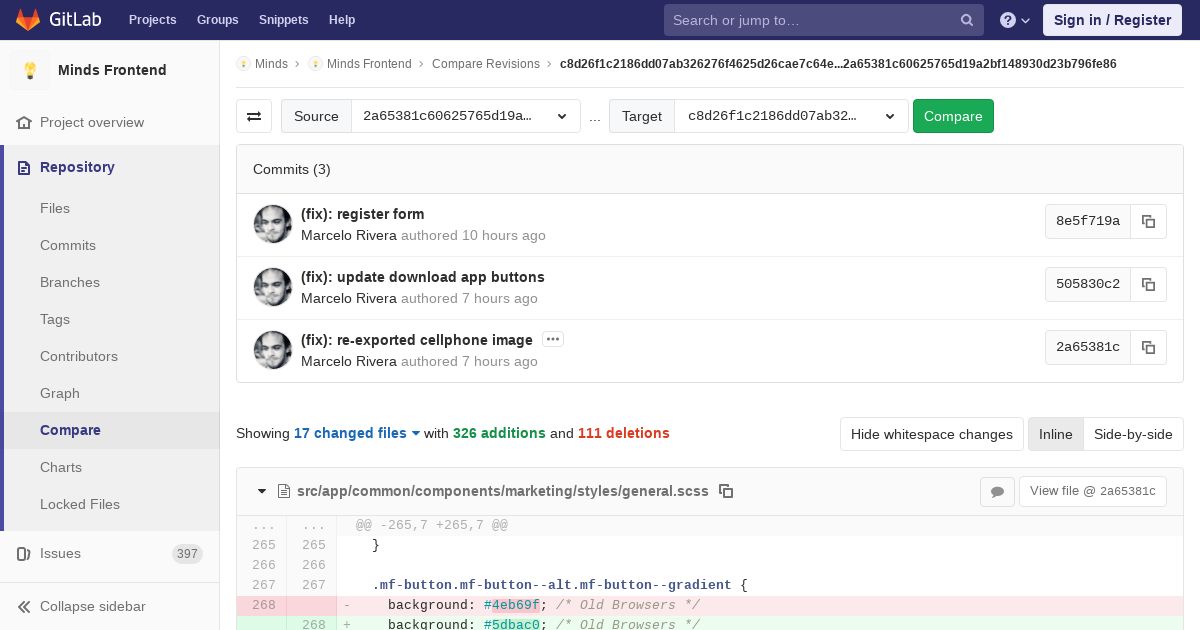Click View file @ 2a65381c button

1092,491
